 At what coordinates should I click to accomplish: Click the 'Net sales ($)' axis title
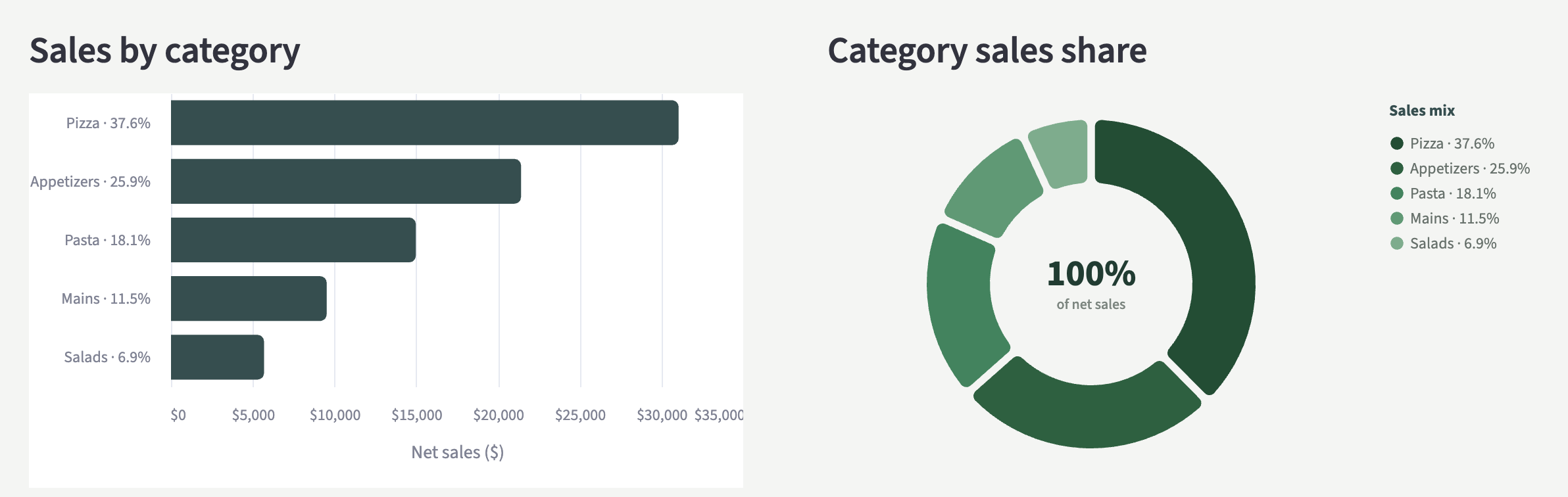pyautogui.click(x=458, y=452)
